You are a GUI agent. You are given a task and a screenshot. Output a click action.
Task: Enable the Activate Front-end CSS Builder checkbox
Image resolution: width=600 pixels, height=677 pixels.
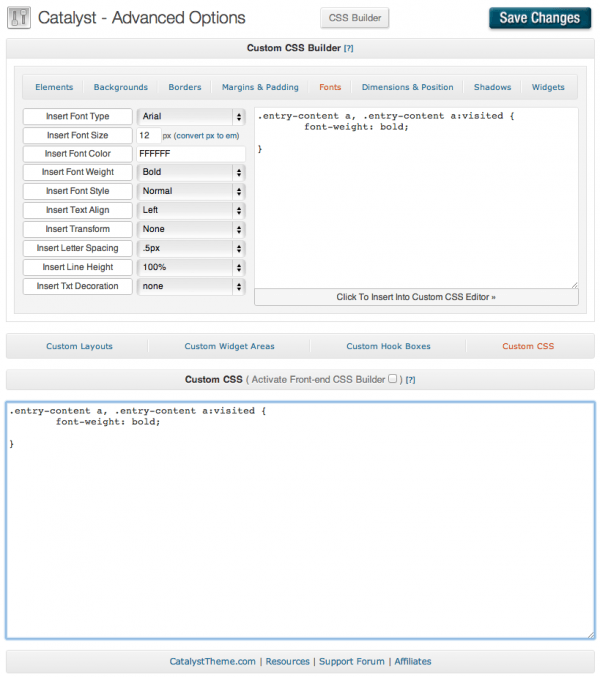pyautogui.click(x=393, y=379)
